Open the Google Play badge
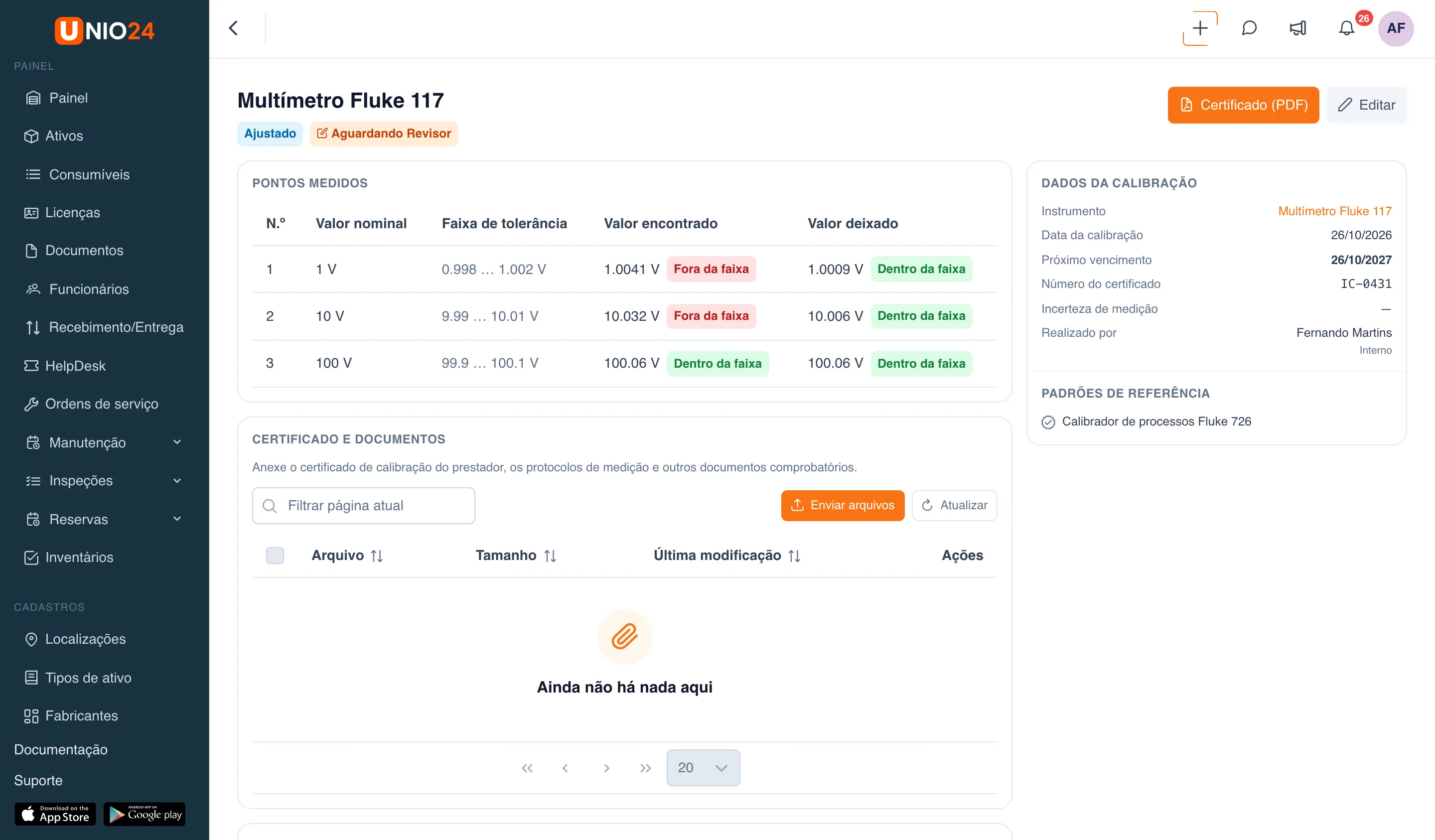Viewport: 1435px width, 840px height. coord(144,814)
